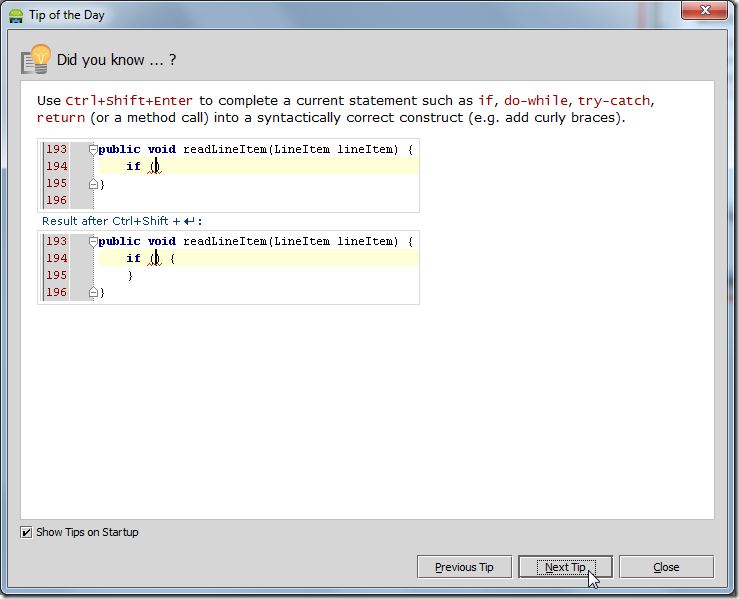Click the first code example image
This screenshot has height=599, width=739.
click(229, 175)
